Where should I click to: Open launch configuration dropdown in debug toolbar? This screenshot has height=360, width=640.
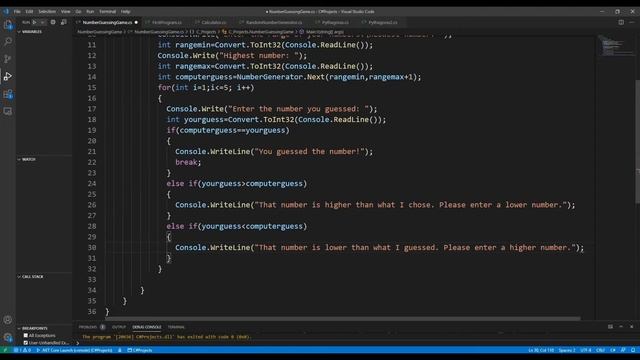tap(42, 22)
